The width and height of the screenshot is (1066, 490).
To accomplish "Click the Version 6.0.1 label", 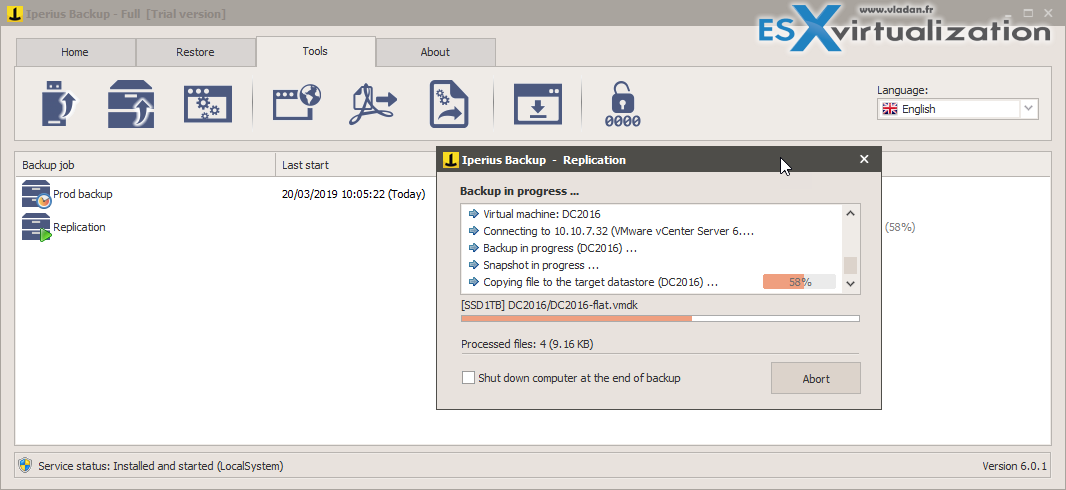I will click(1014, 466).
